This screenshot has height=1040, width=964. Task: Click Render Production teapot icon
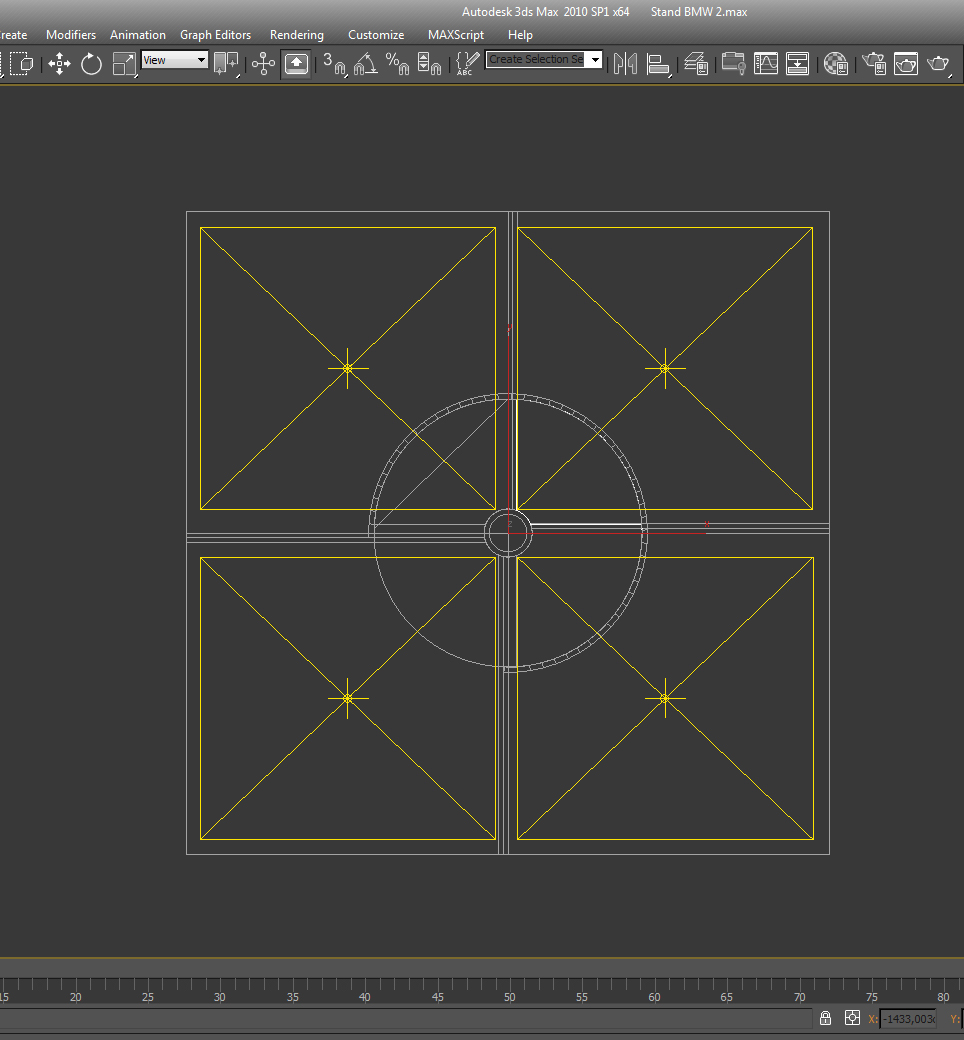coord(939,64)
